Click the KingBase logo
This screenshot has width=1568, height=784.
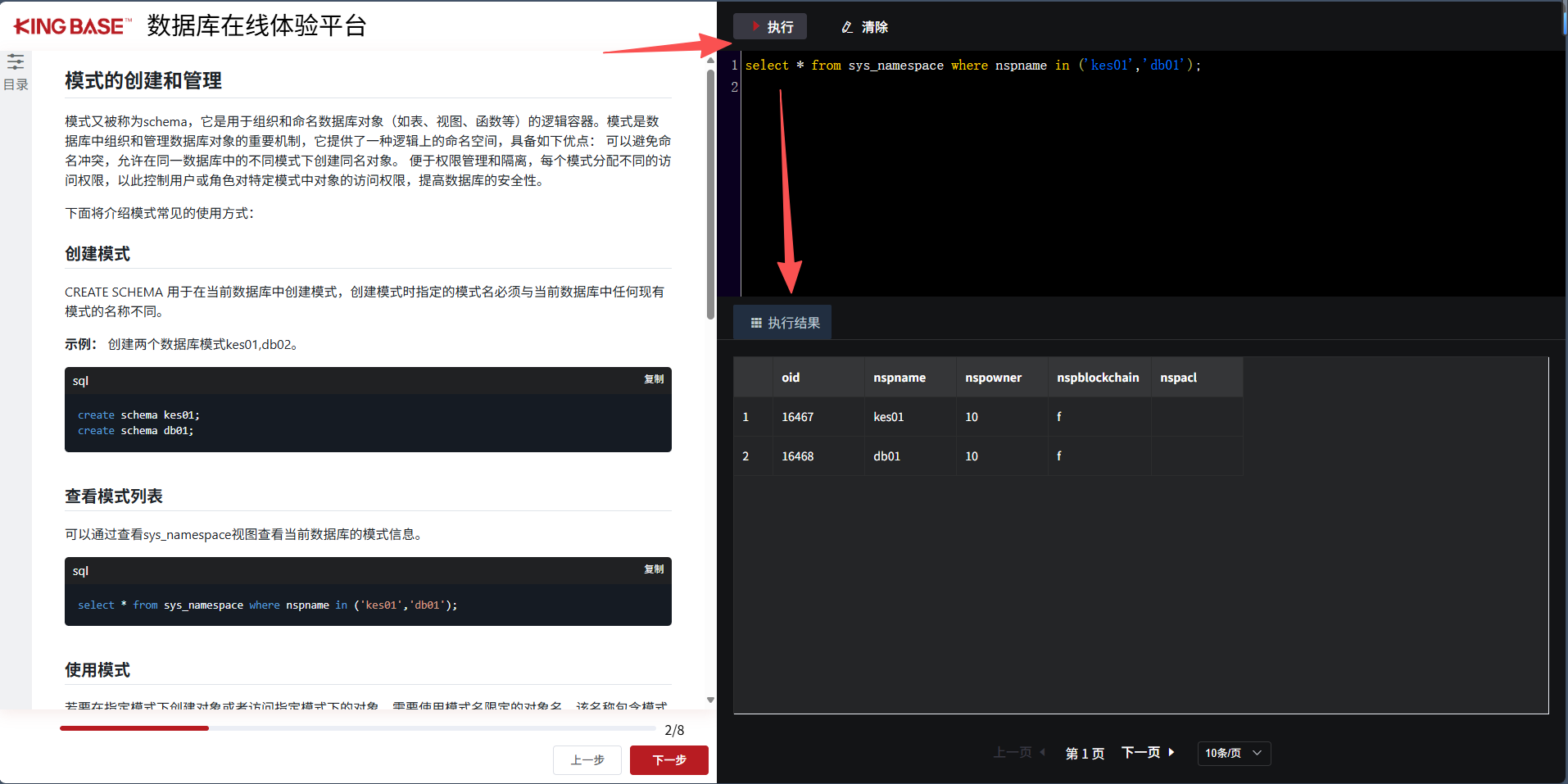pos(70,25)
